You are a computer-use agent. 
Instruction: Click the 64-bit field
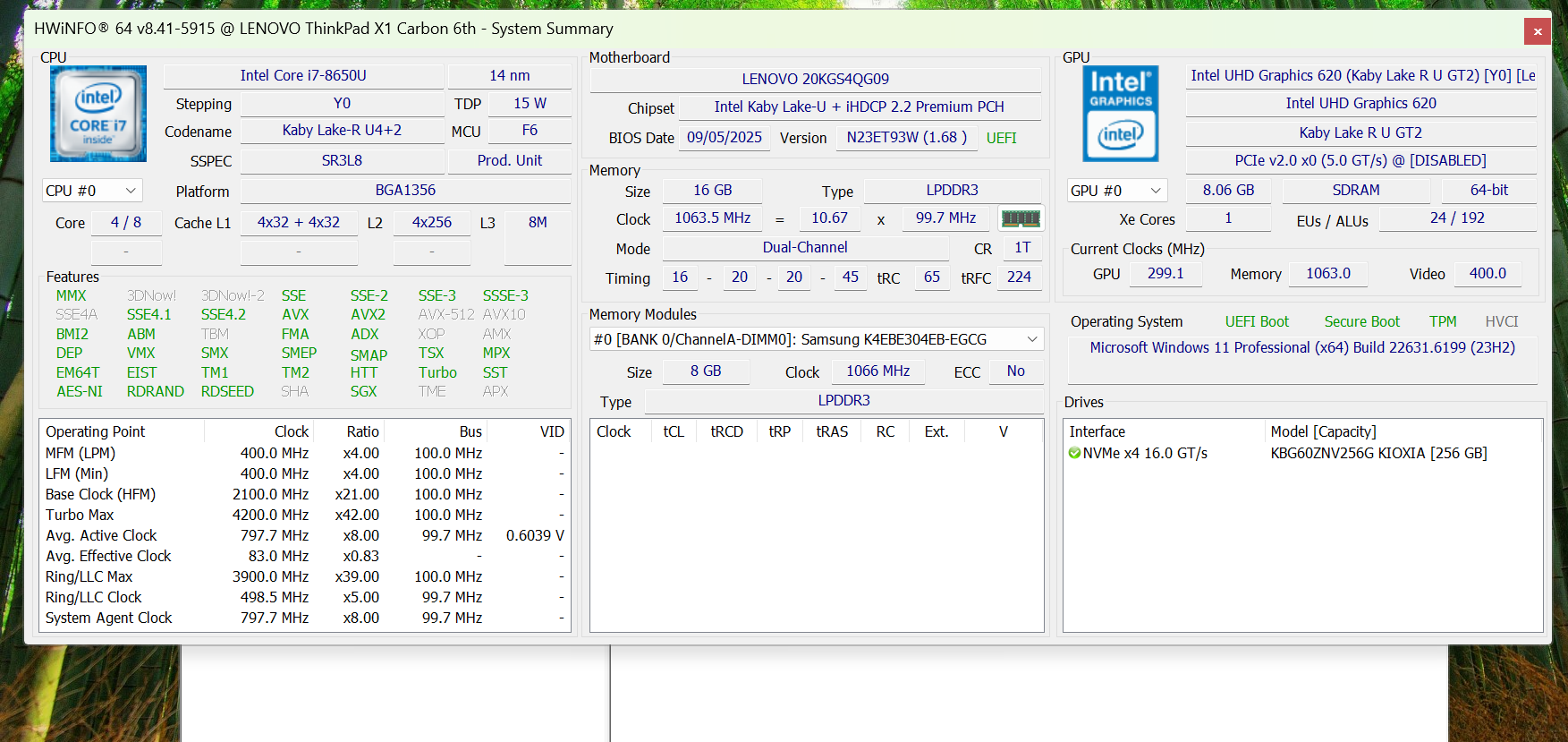click(1489, 191)
